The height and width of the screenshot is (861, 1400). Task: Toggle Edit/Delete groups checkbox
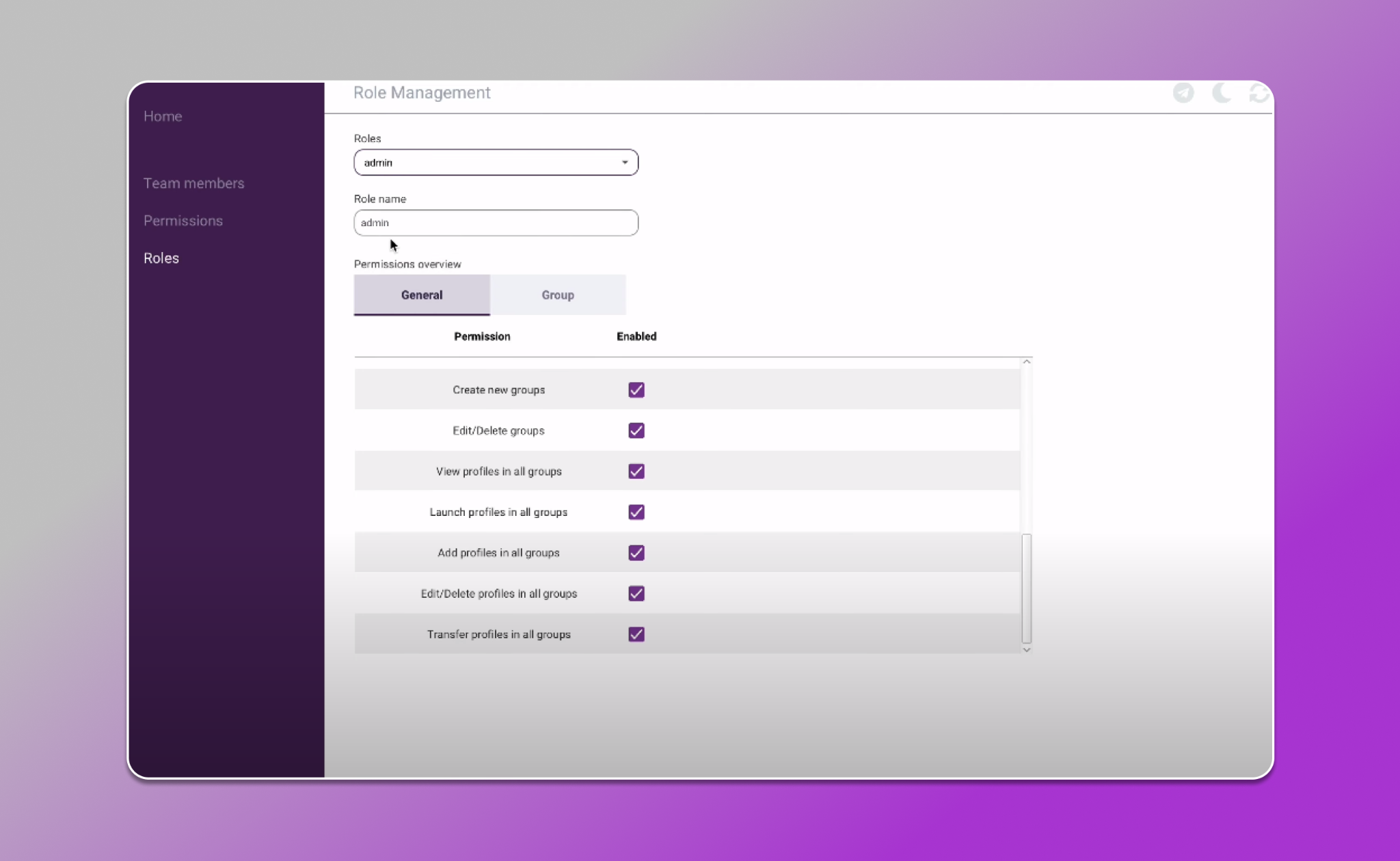pyautogui.click(x=636, y=430)
